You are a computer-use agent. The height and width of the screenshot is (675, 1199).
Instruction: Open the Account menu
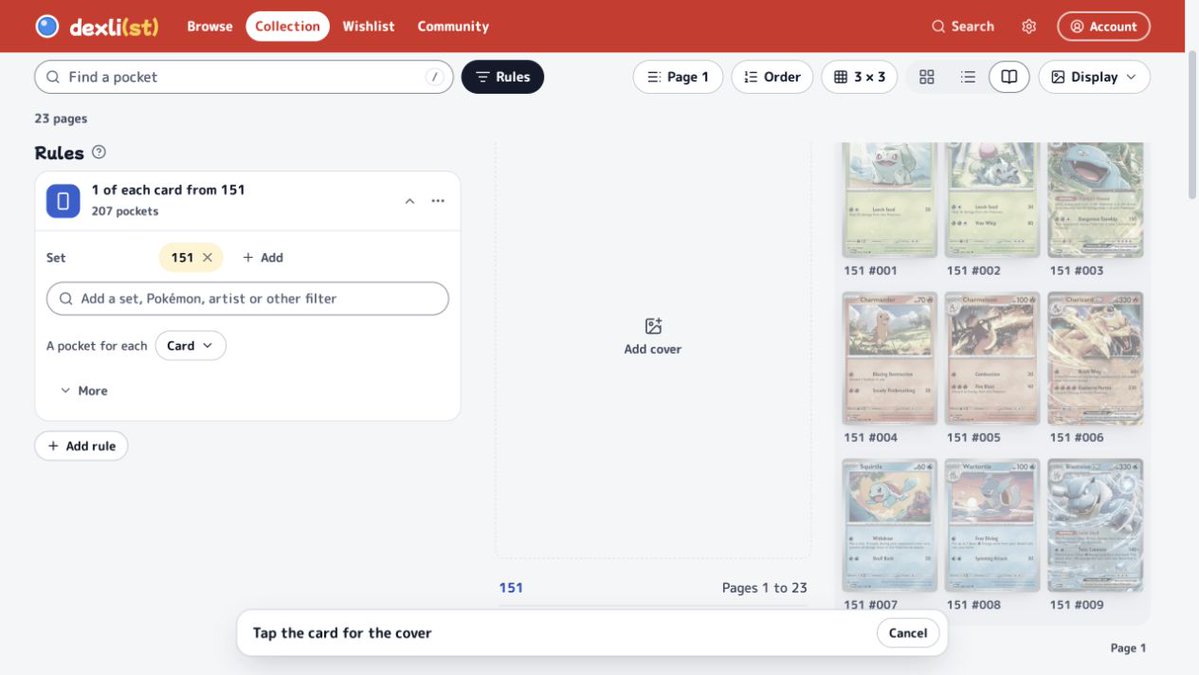(1103, 26)
